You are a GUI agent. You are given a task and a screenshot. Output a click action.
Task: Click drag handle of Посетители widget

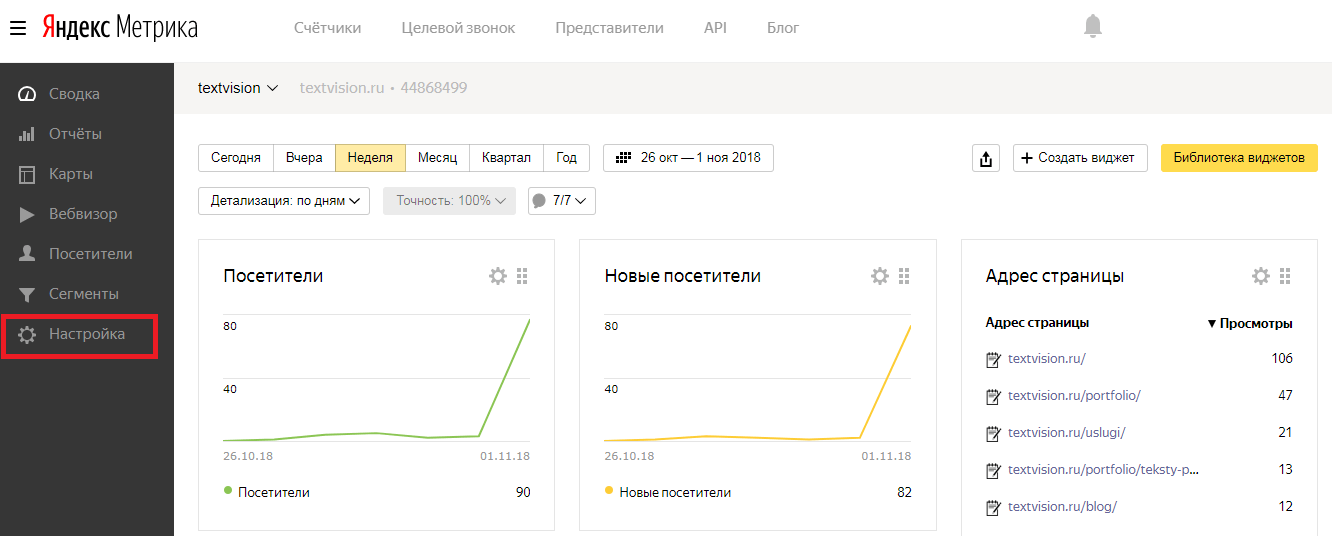(522, 276)
